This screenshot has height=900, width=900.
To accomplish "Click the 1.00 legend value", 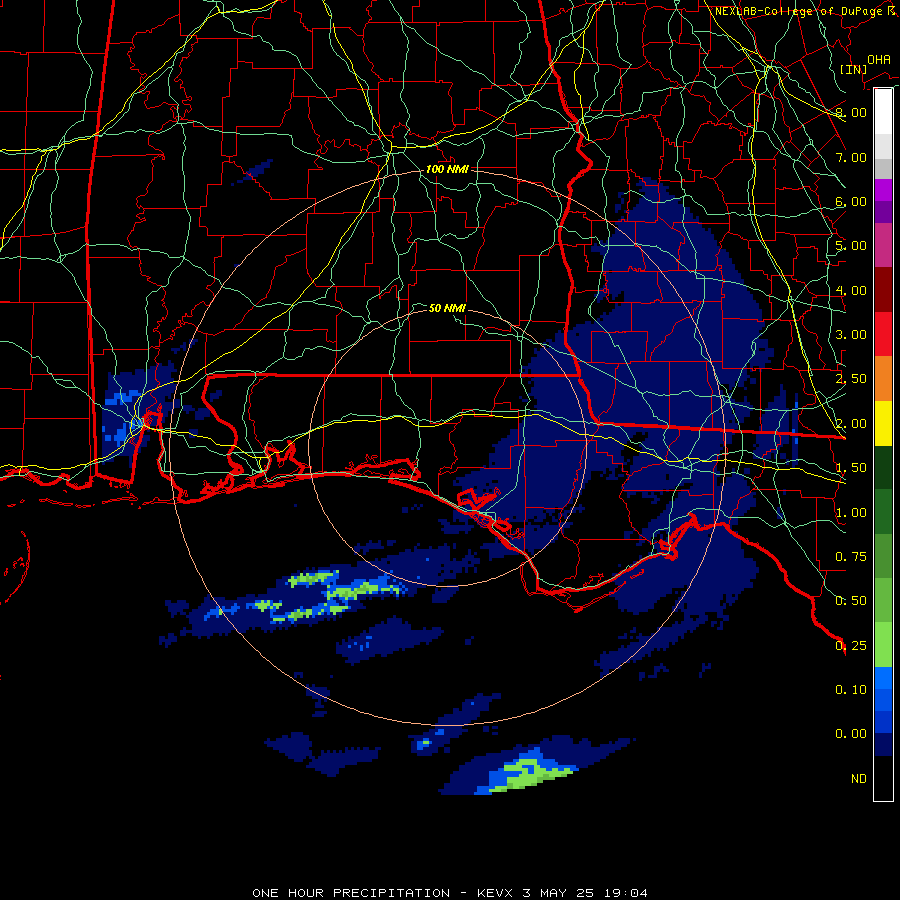I will tap(851, 513).
